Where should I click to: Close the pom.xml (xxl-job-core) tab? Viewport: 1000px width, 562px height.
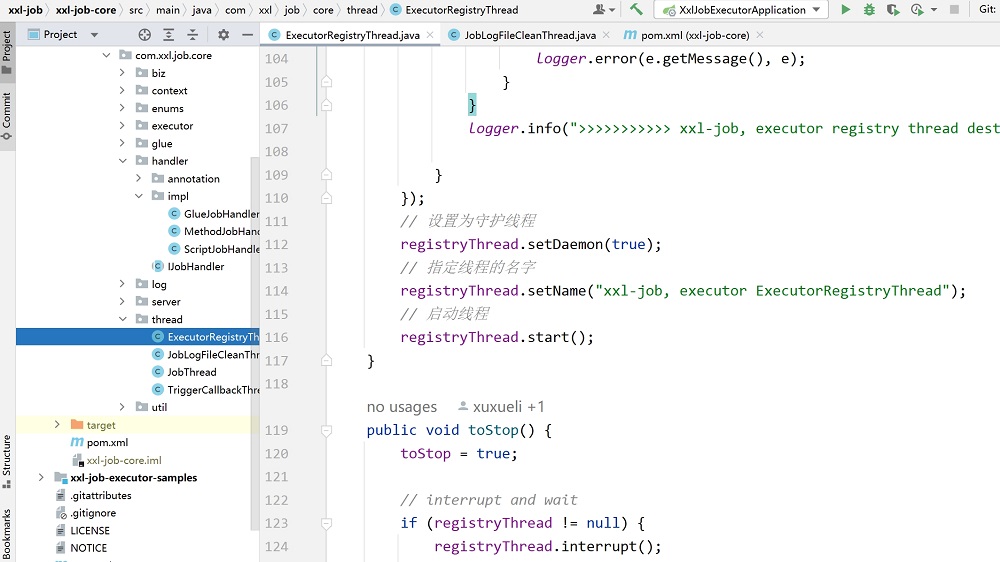pyautogui.click(x=760, y=35)
